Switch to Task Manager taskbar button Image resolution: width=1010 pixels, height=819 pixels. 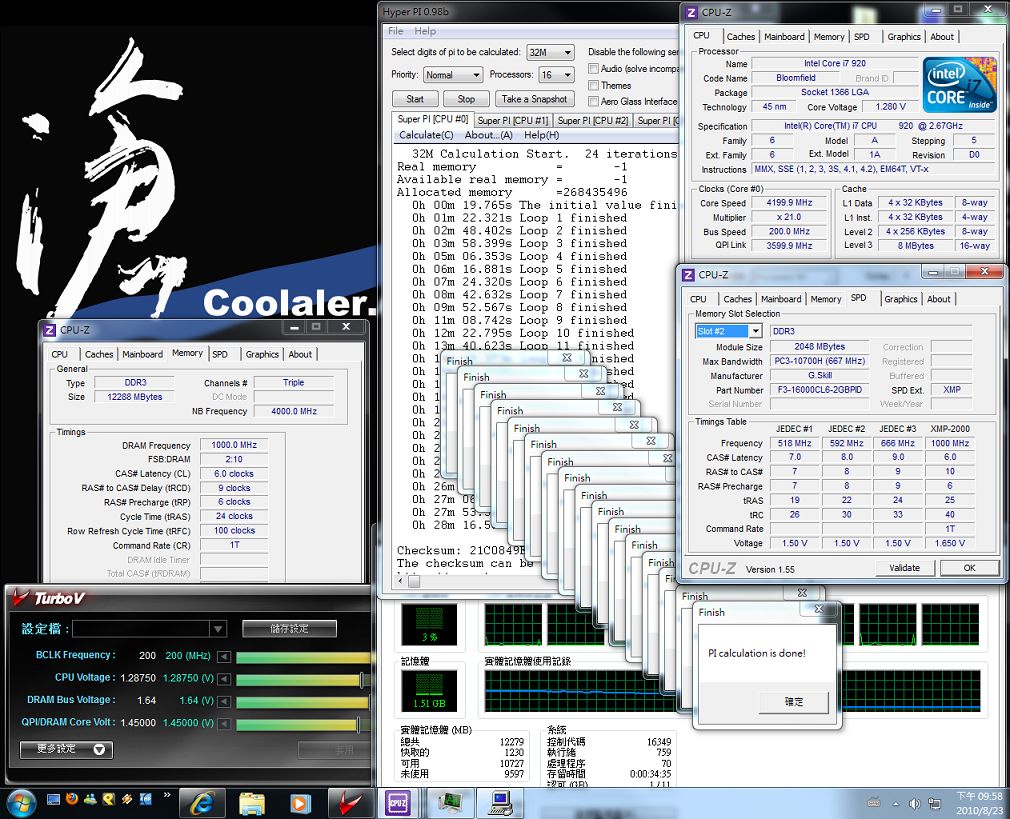pos(450,803)
